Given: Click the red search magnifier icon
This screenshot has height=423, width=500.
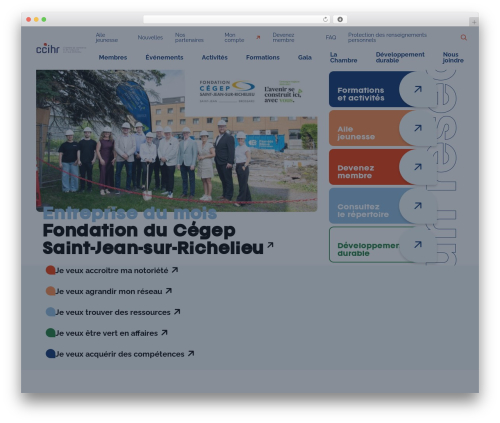Looking at the screenshot, I should pos(463,38).
